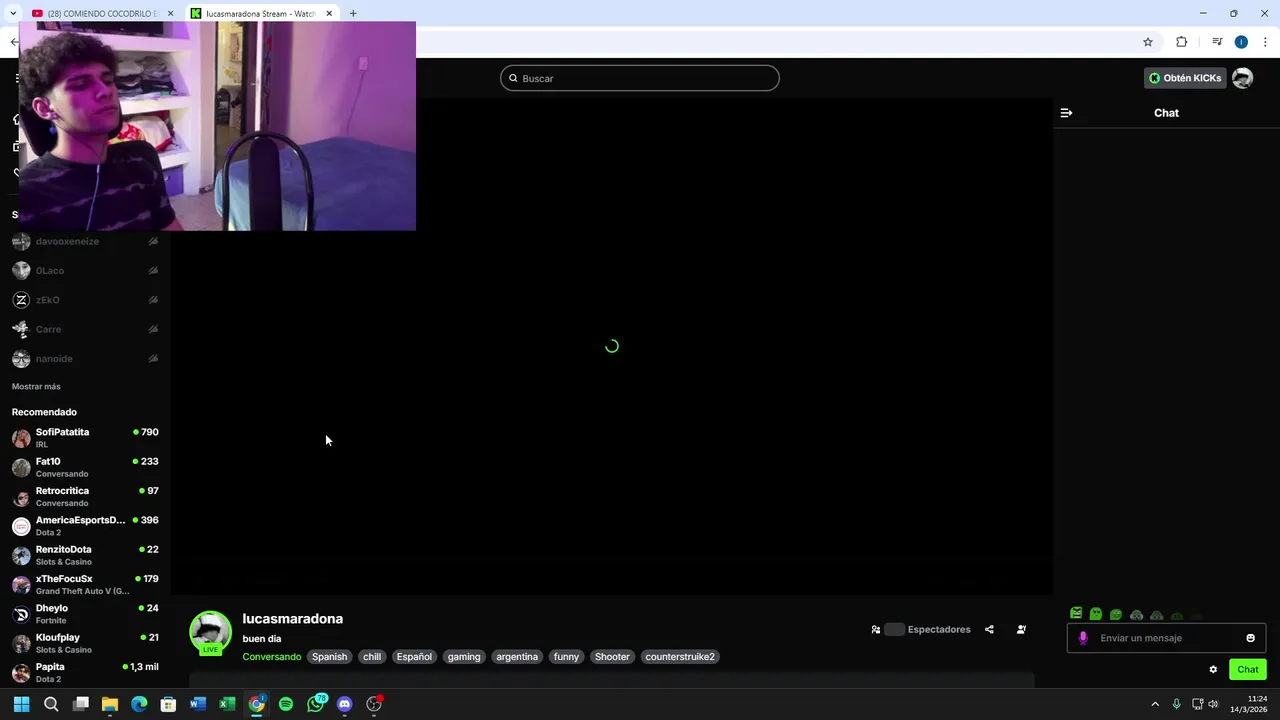
Task: Open the Chrome tab search dropdown arrow
Action: pyautogui.click(x=12, y=13)
